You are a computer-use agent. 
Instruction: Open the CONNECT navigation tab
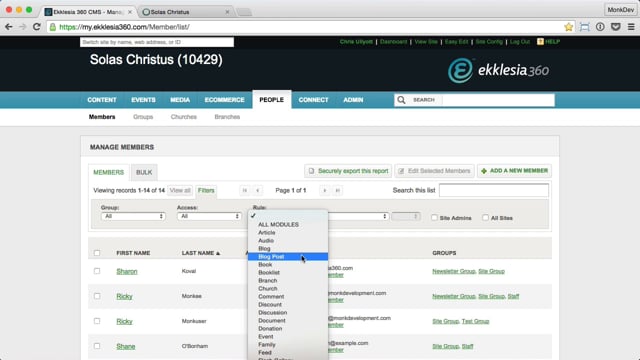(313, 100)
